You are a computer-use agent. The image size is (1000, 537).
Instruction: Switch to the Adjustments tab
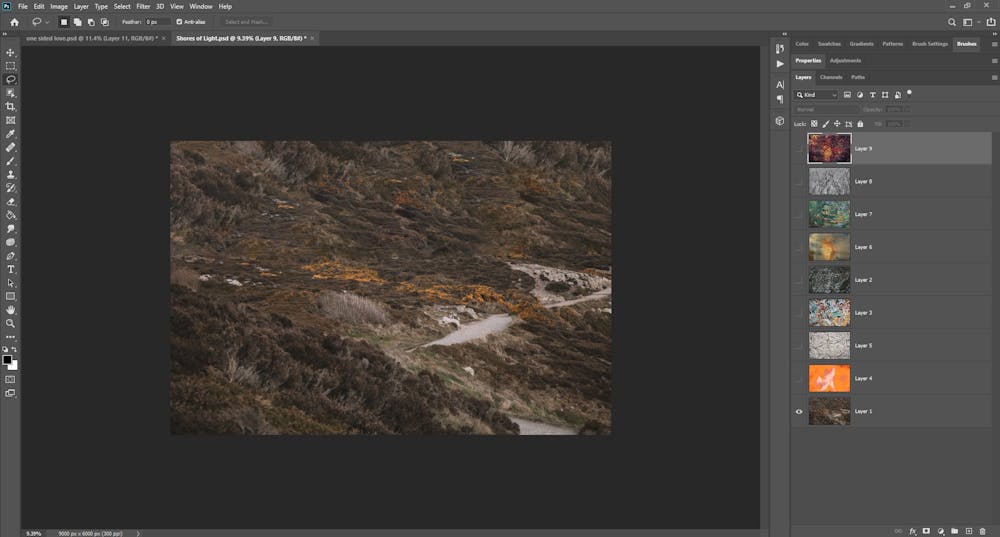click(846, 61)
